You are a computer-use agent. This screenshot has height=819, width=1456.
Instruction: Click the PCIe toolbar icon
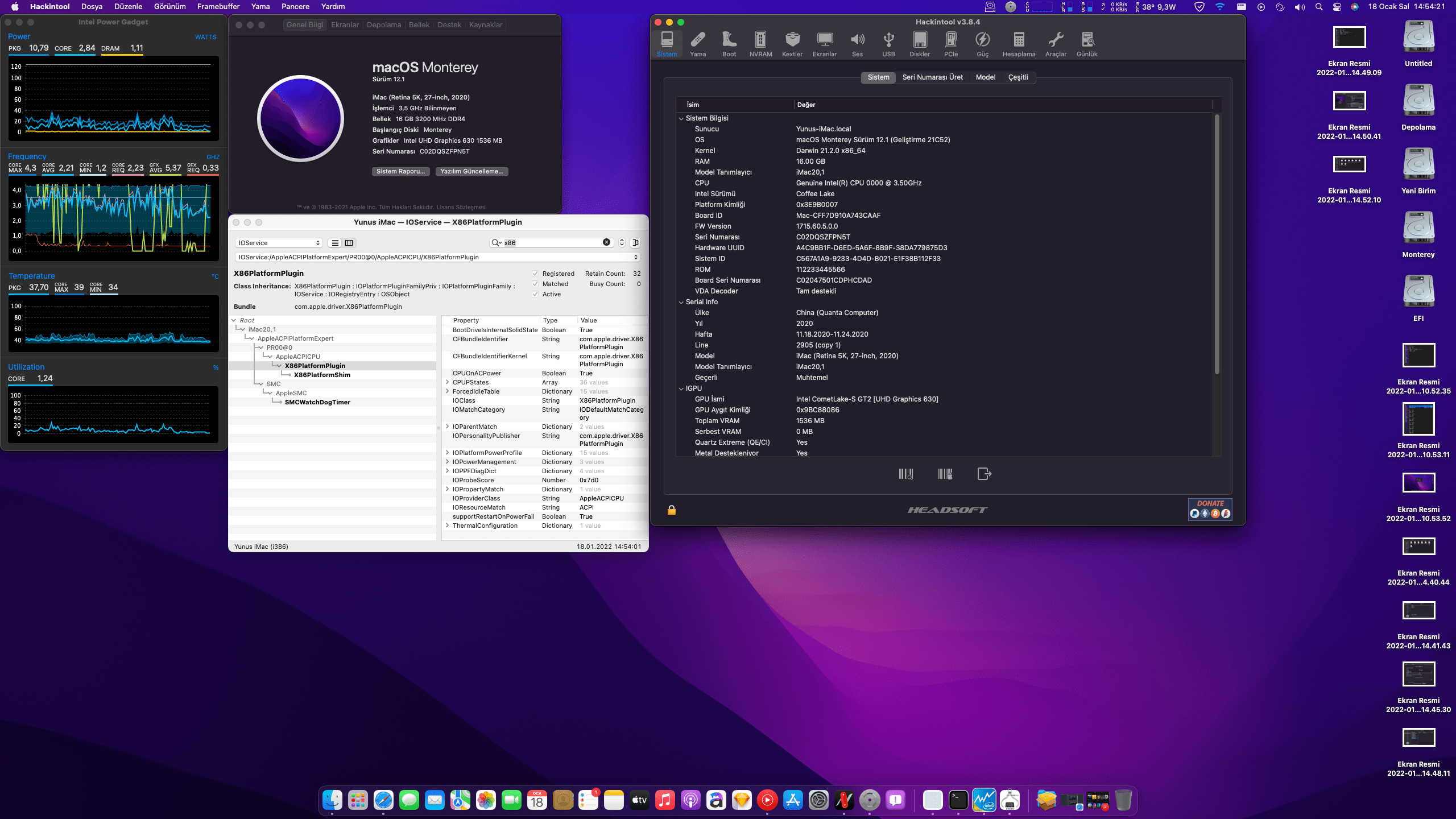951,44
